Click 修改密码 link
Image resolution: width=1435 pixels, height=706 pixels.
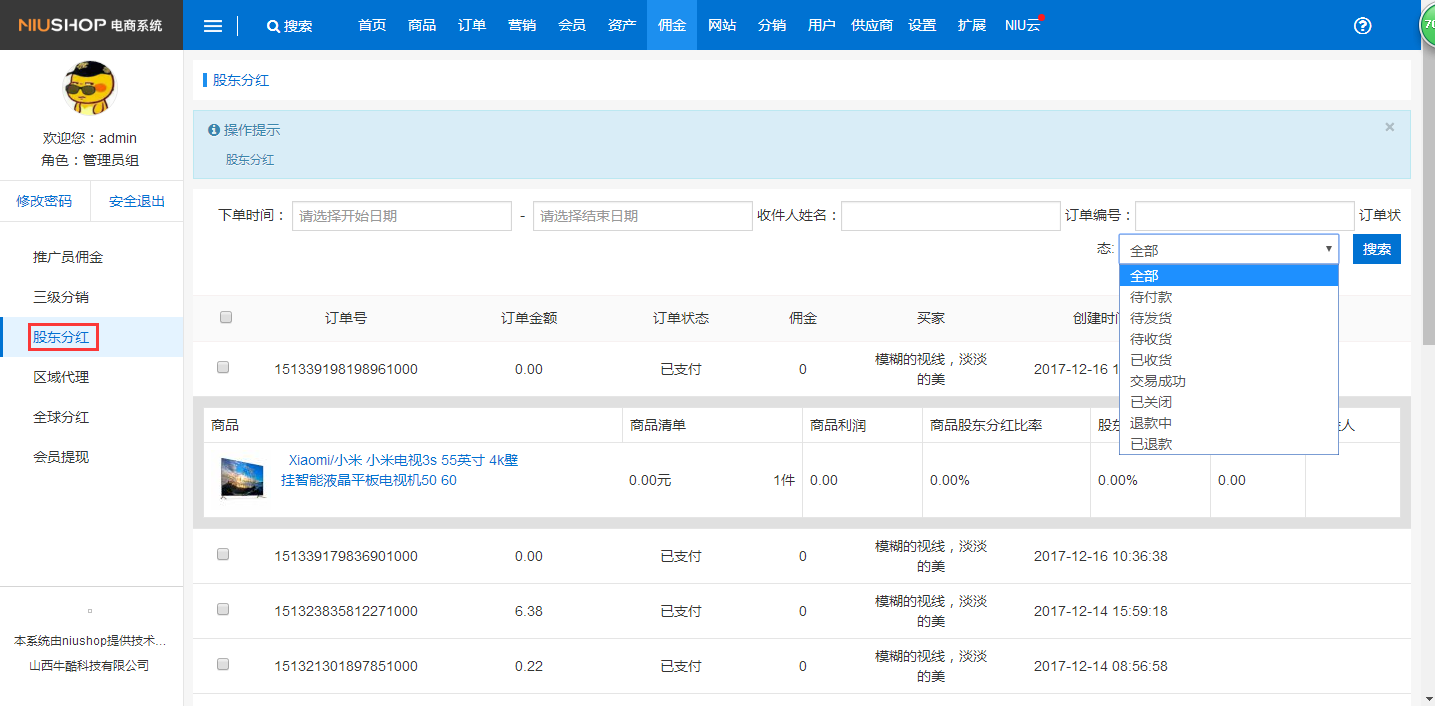44,201
